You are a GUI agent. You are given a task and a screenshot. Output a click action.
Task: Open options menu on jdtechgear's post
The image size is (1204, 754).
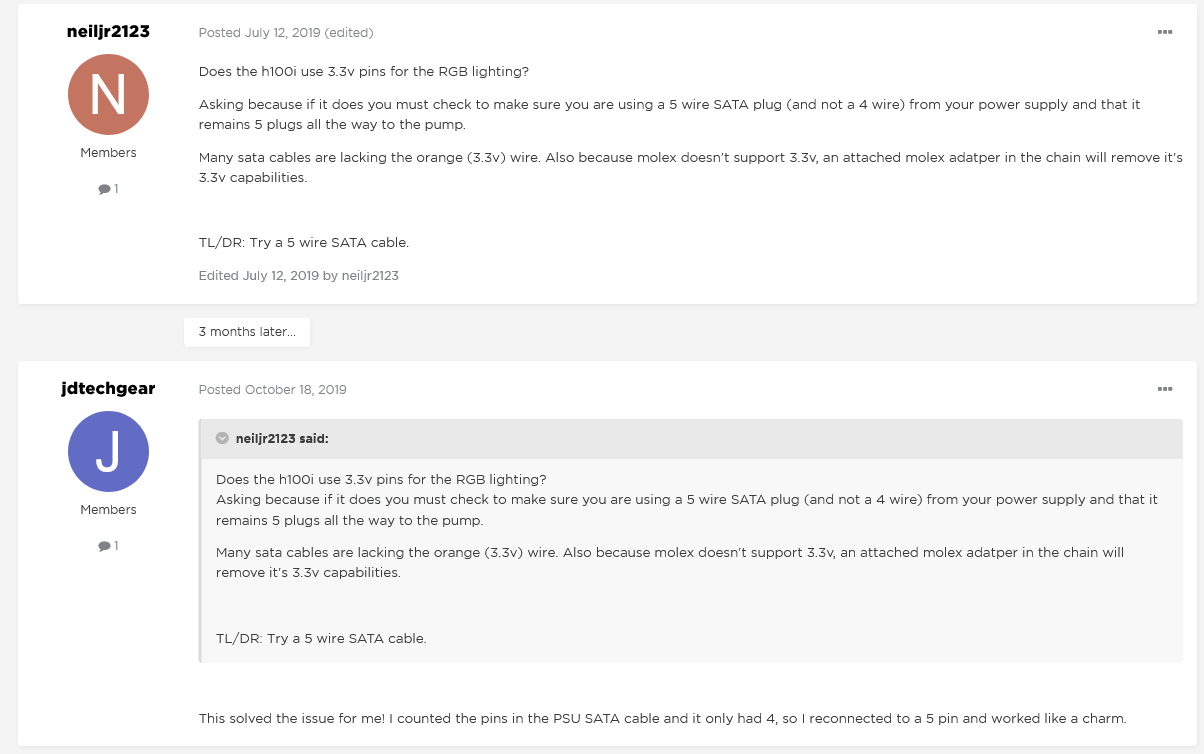pos(1164,389)
